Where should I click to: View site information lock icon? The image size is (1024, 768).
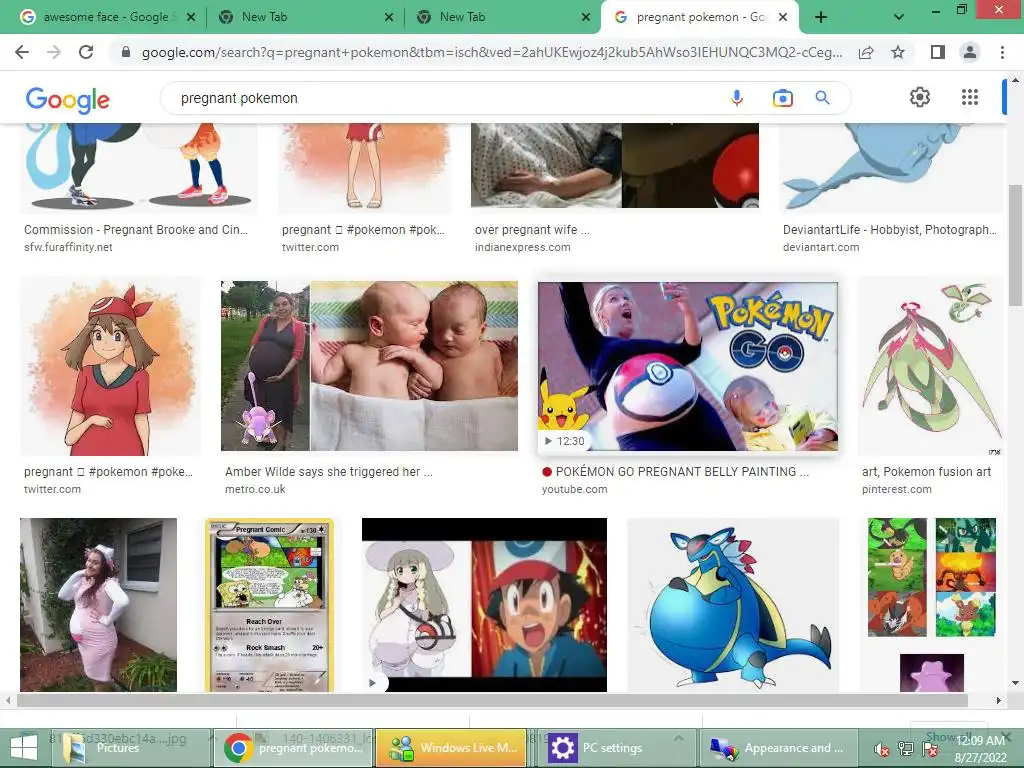126,52
